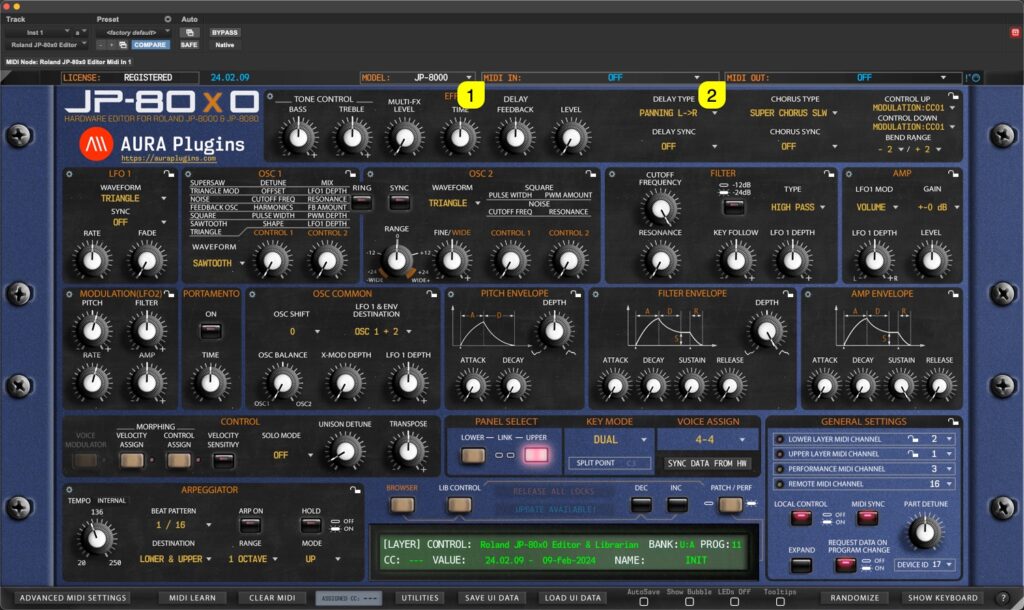Open the auraplugins.com link

tap(168, 159)
